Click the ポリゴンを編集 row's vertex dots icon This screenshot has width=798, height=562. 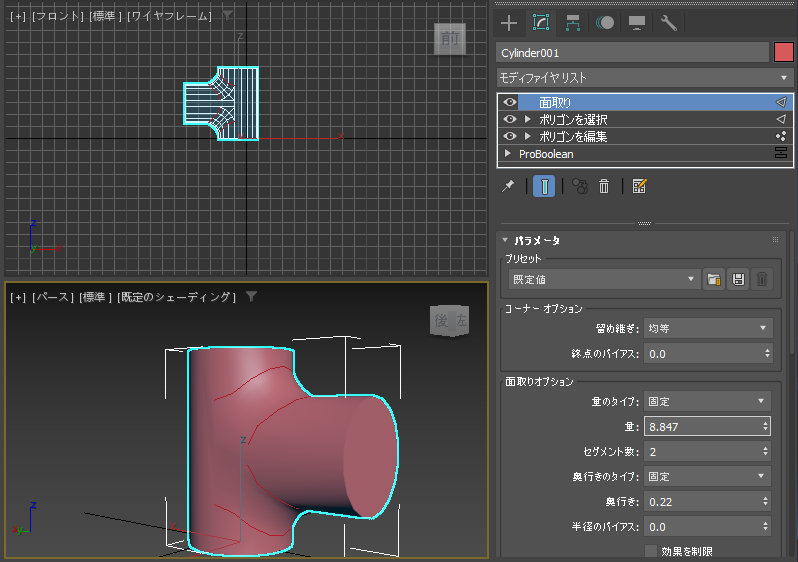(781, 136)
